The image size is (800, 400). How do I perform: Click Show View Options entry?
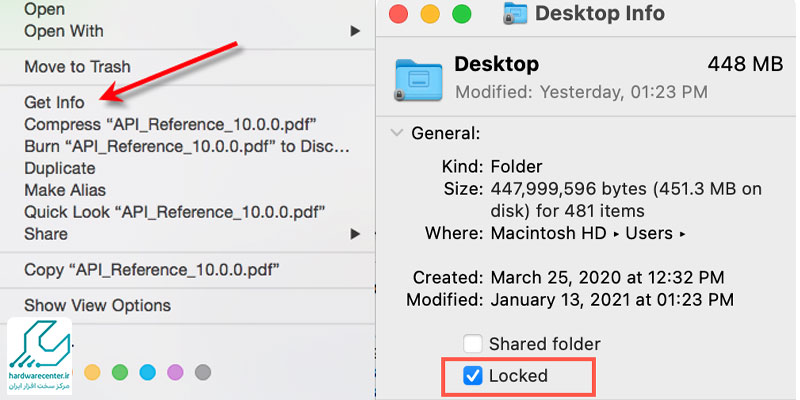[97, 305]
